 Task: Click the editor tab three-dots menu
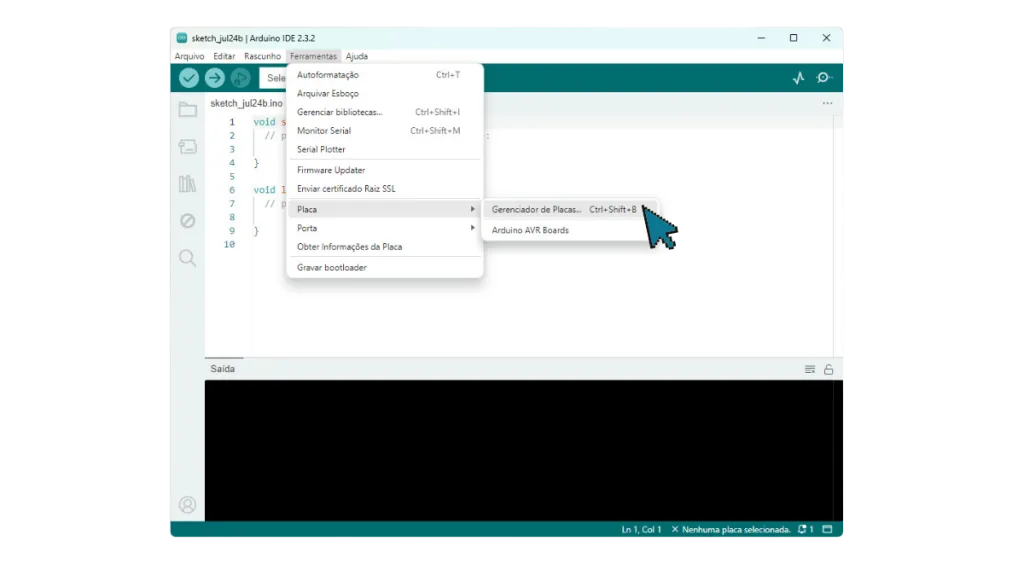[827, 103]
